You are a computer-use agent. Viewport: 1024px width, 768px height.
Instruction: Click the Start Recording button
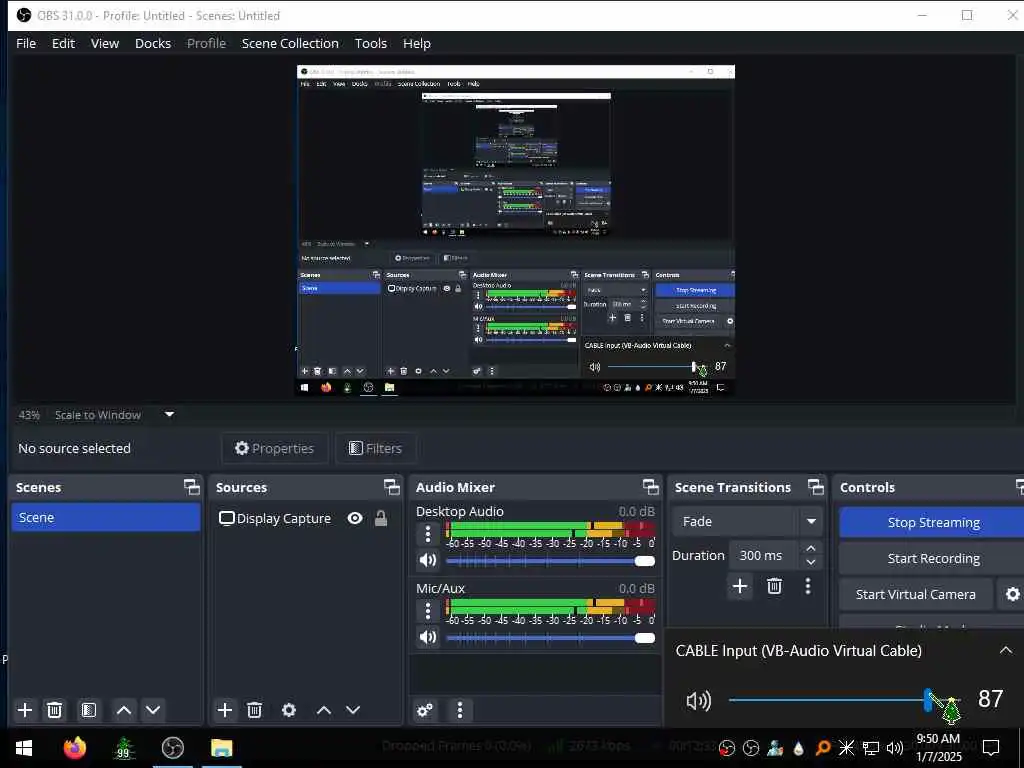933,558
